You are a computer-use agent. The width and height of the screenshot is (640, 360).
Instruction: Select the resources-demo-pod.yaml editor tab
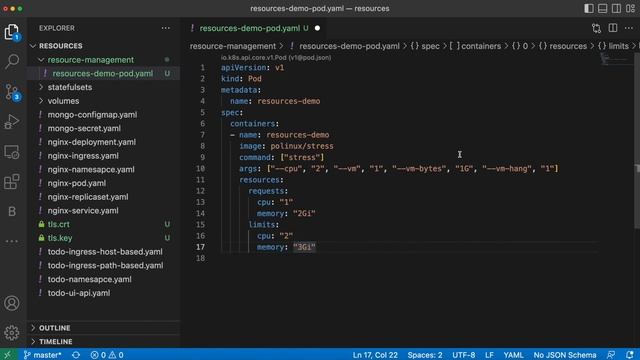(x=249, y=28)
